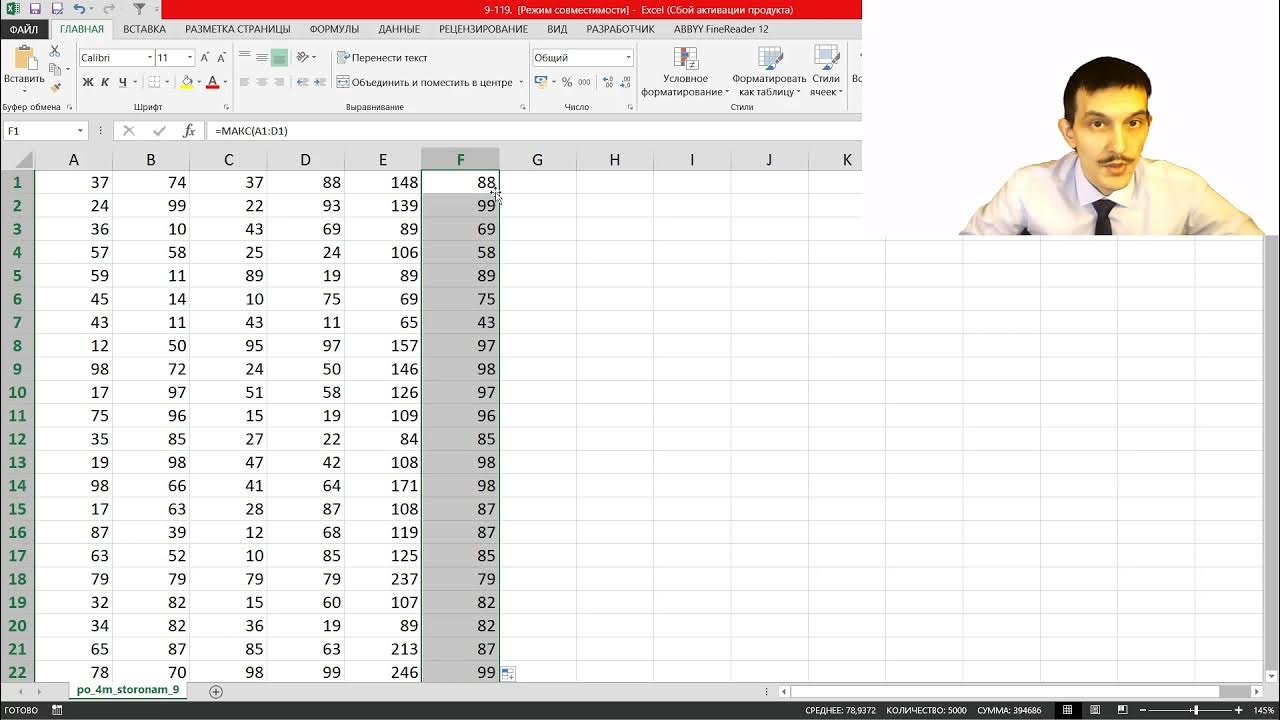This screenshot has width=1280, height=720.
Task: Open Условное форматирование conditional formatting
Action: point(685,71)
